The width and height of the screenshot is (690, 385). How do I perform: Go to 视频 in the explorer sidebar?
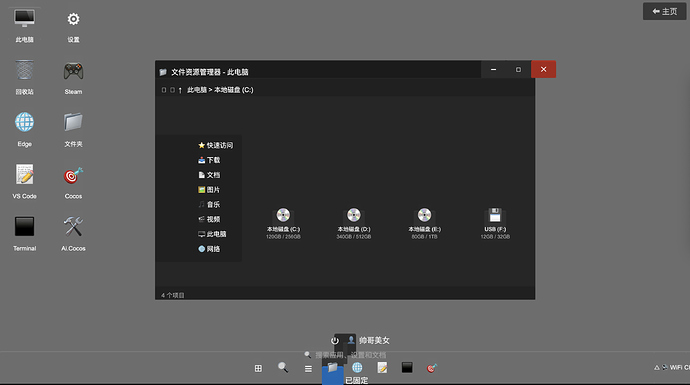pos(209,219)
